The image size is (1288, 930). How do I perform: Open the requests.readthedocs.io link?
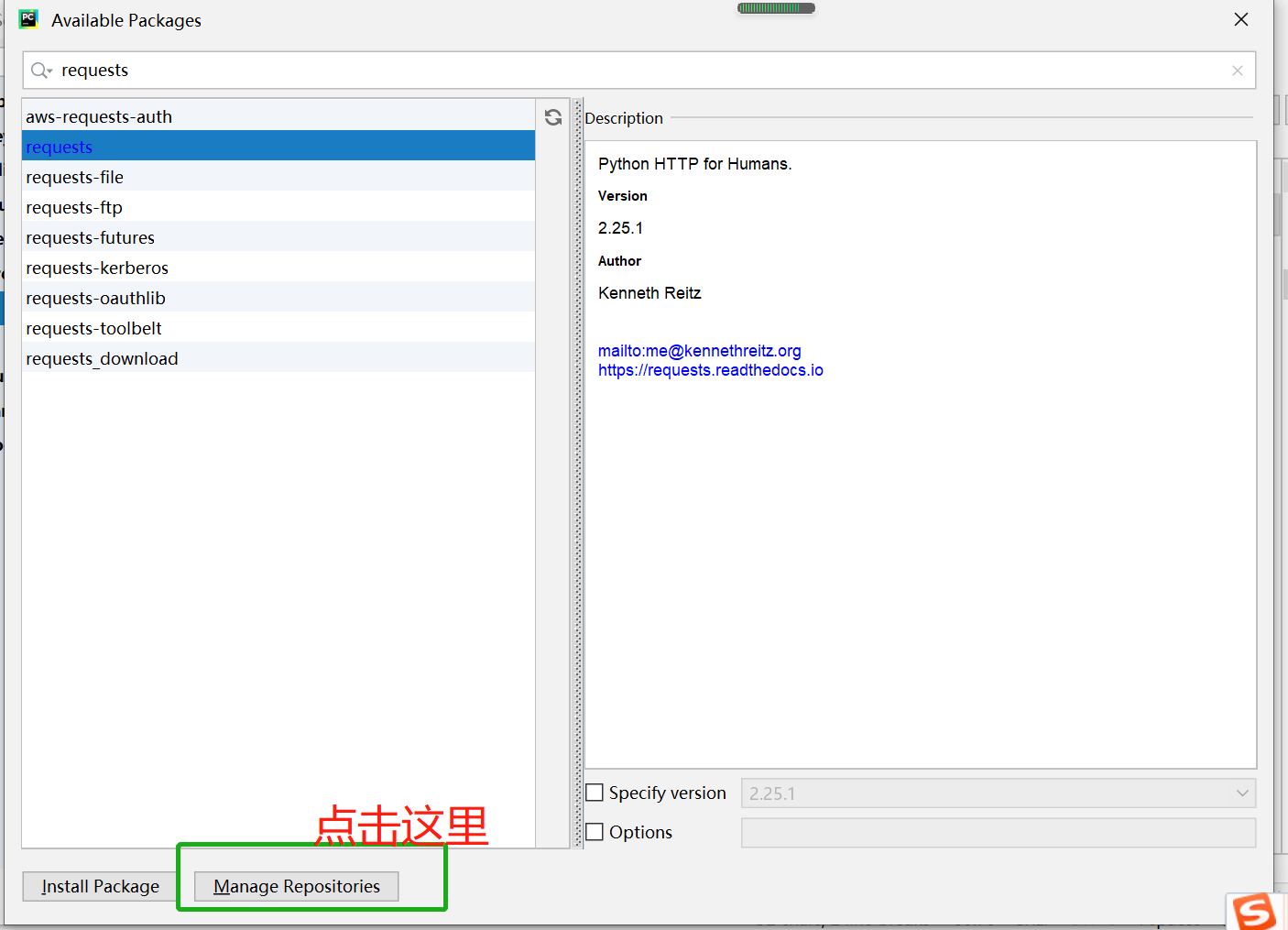tap(711, 370)
